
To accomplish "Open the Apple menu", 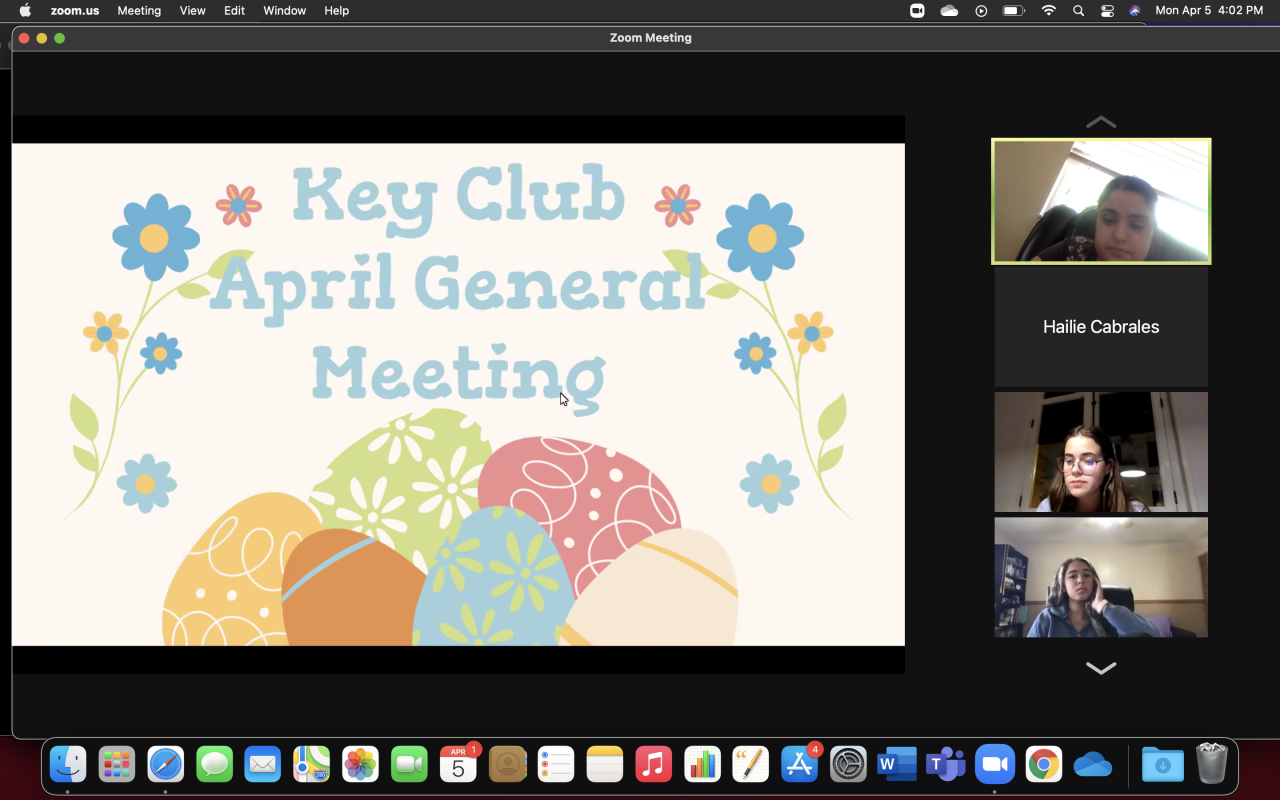I will point(25,11).
